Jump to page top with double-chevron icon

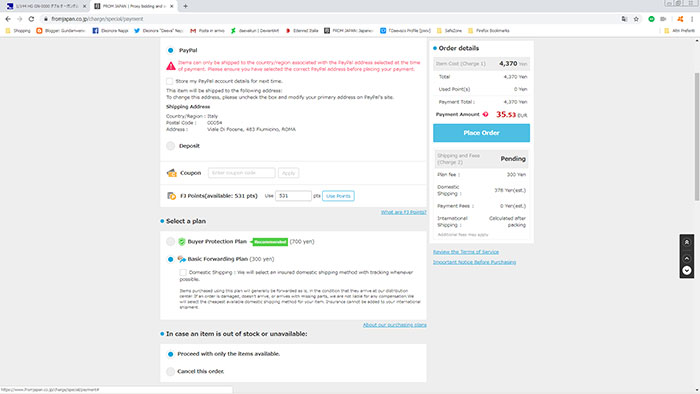687,242
